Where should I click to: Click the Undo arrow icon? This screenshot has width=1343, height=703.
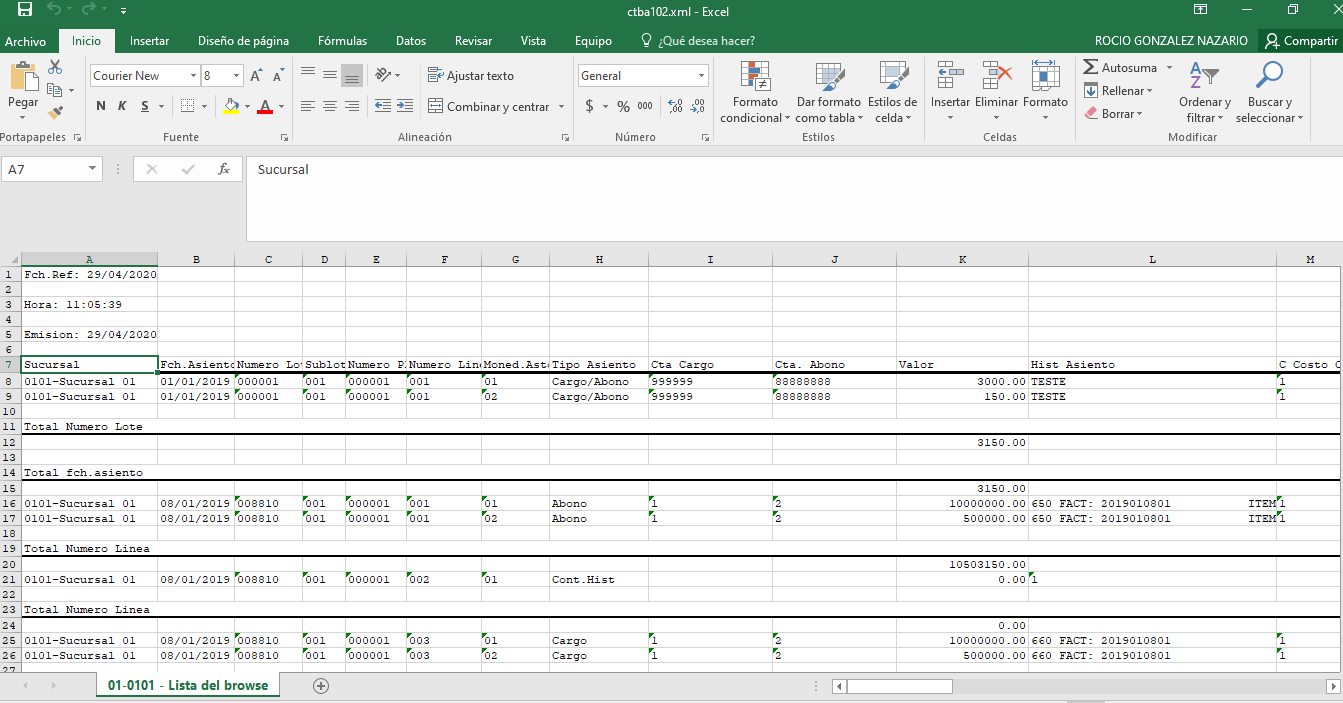pos(56,10)
